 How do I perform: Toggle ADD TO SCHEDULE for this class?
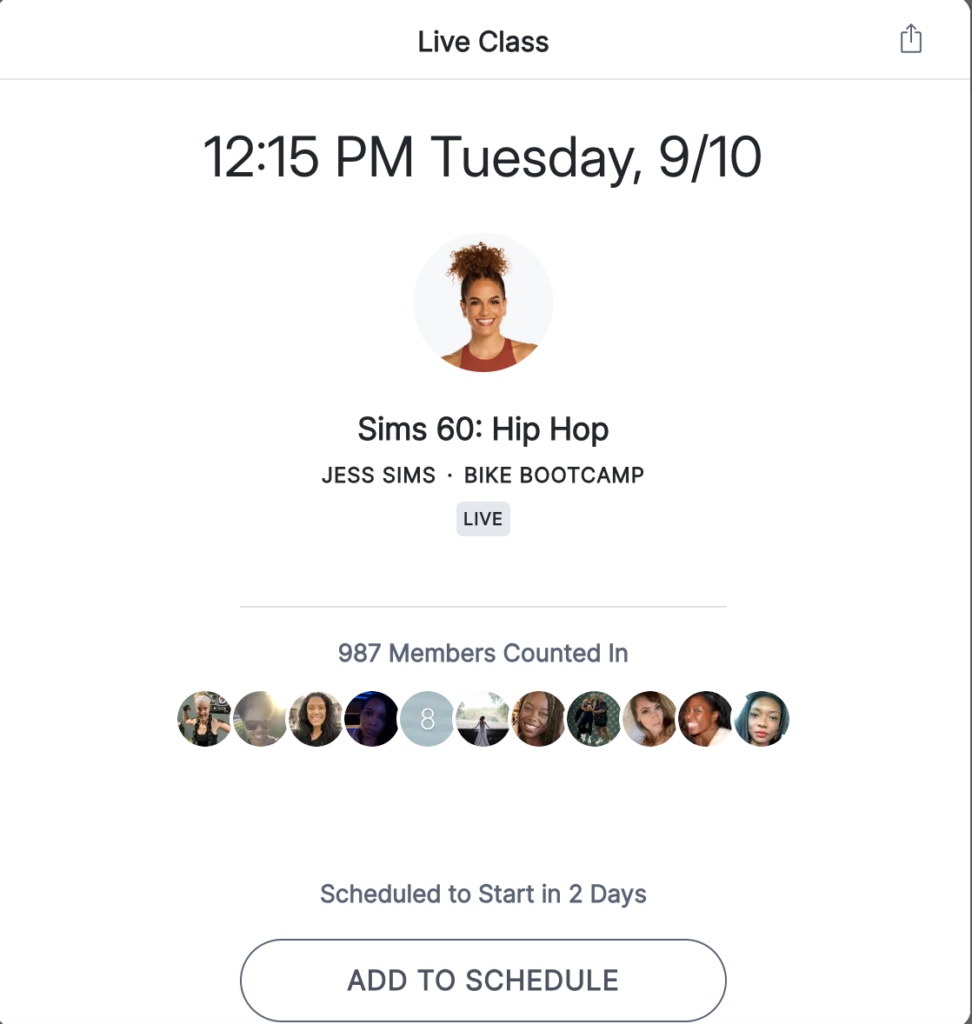click(x=483, y=980)
